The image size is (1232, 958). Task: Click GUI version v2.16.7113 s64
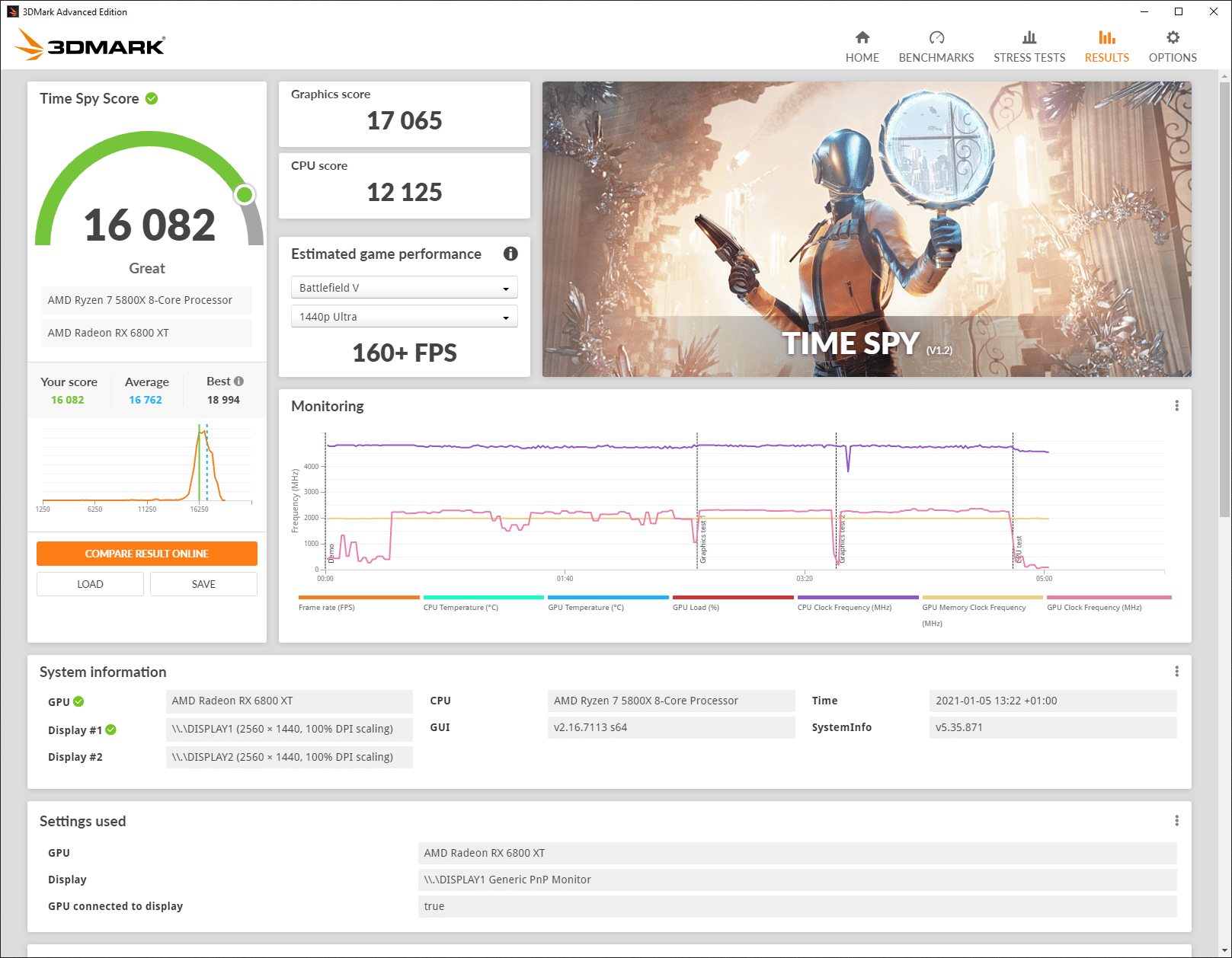671,727
